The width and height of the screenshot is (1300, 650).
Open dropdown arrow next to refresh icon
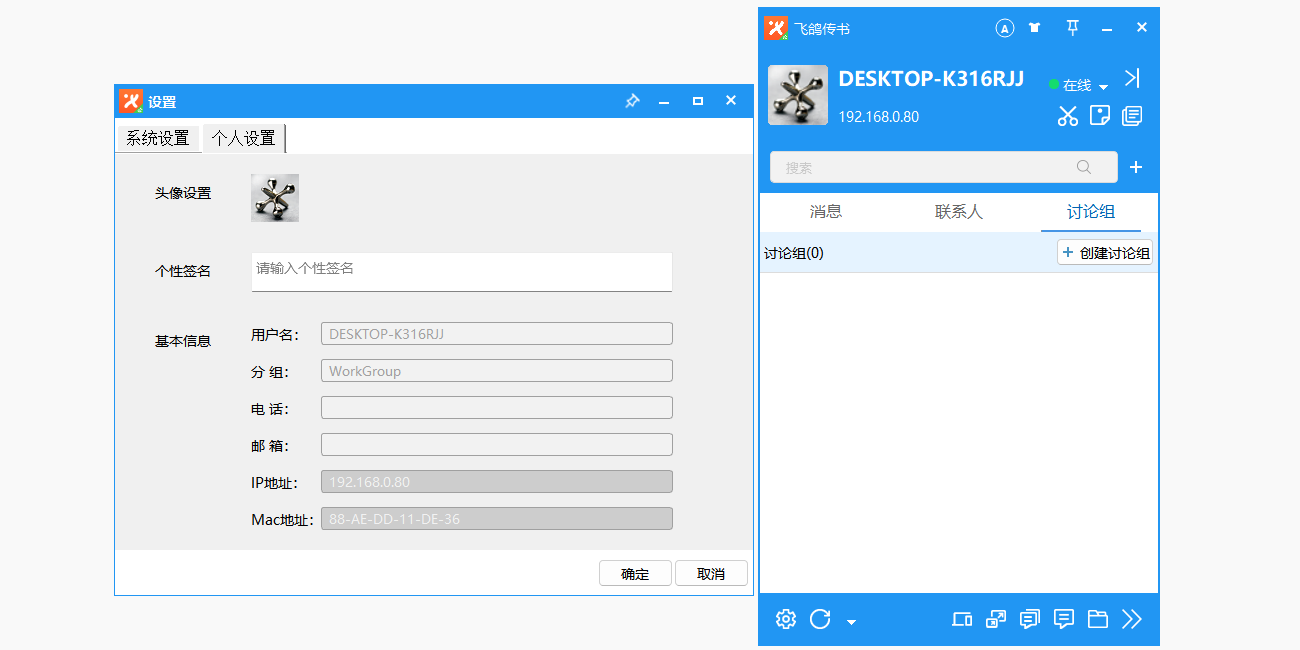click(x=851, y=622)
